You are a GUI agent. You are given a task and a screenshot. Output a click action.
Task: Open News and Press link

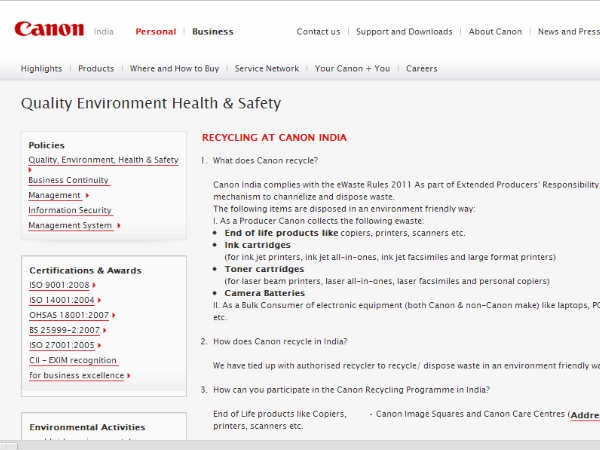pyautogui.click(x=569, y=32)
